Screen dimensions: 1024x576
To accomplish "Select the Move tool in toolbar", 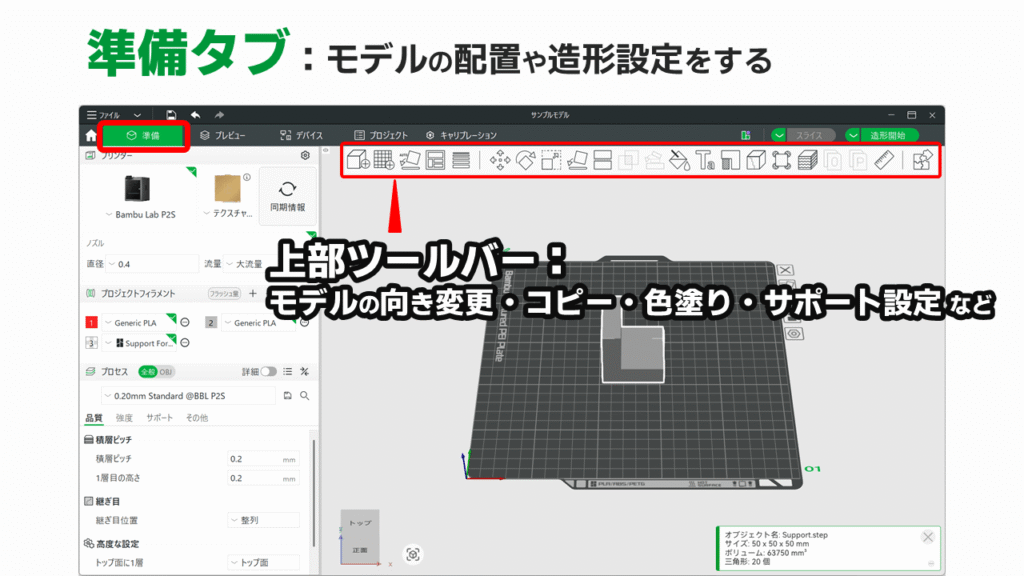I will point(500,160).
